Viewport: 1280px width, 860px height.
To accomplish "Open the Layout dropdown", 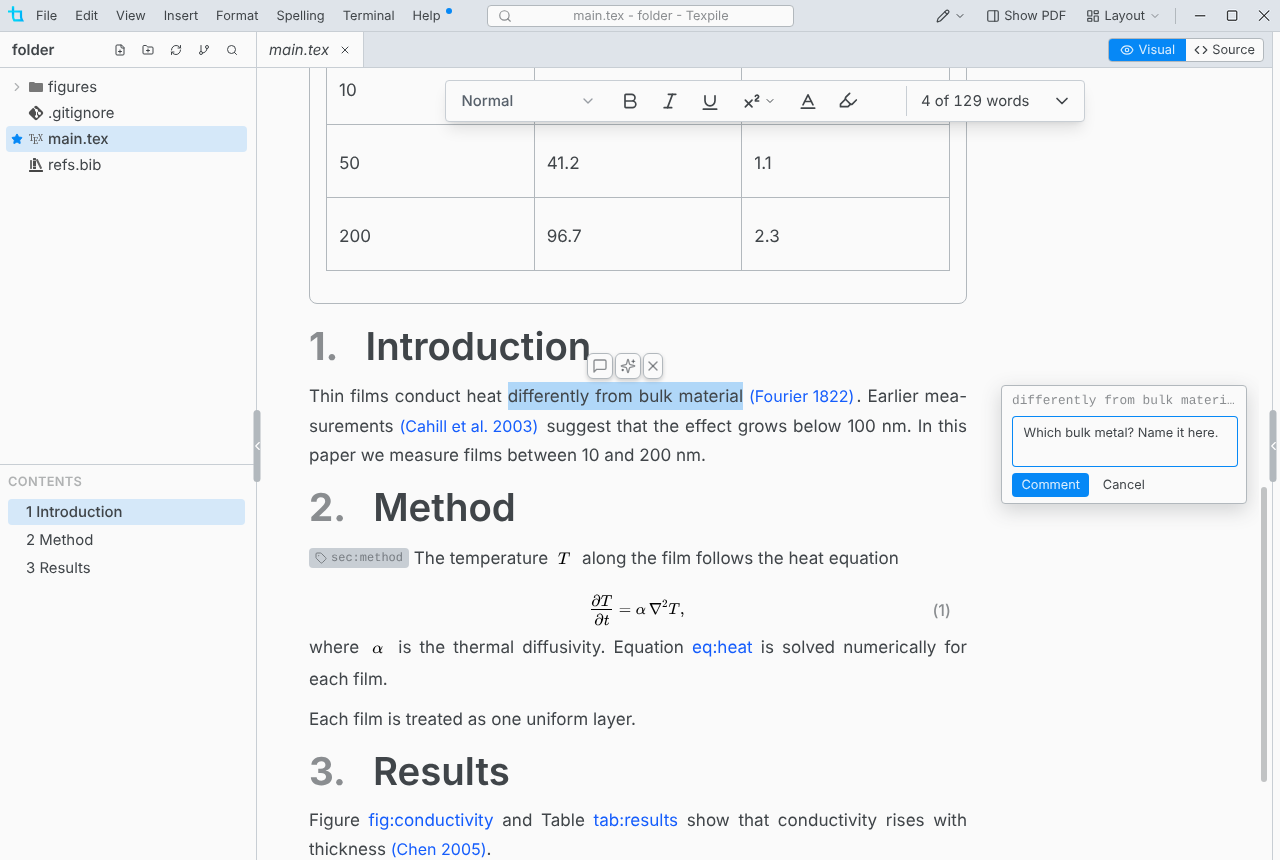I will [x=1123, y=16].
